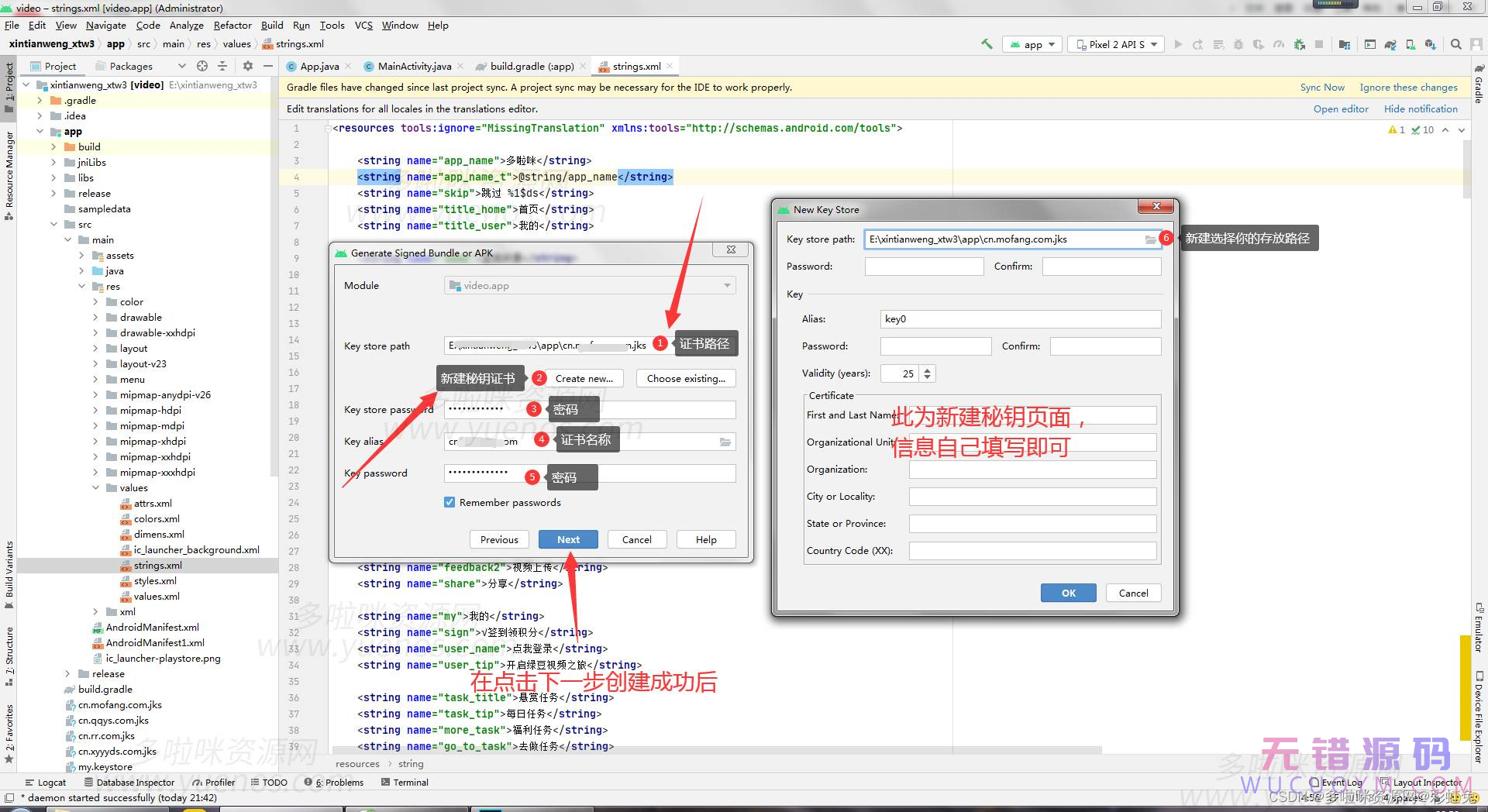Open the Build menu
Viewport: 1488px width, 812px height.
[x=272, y=25]
